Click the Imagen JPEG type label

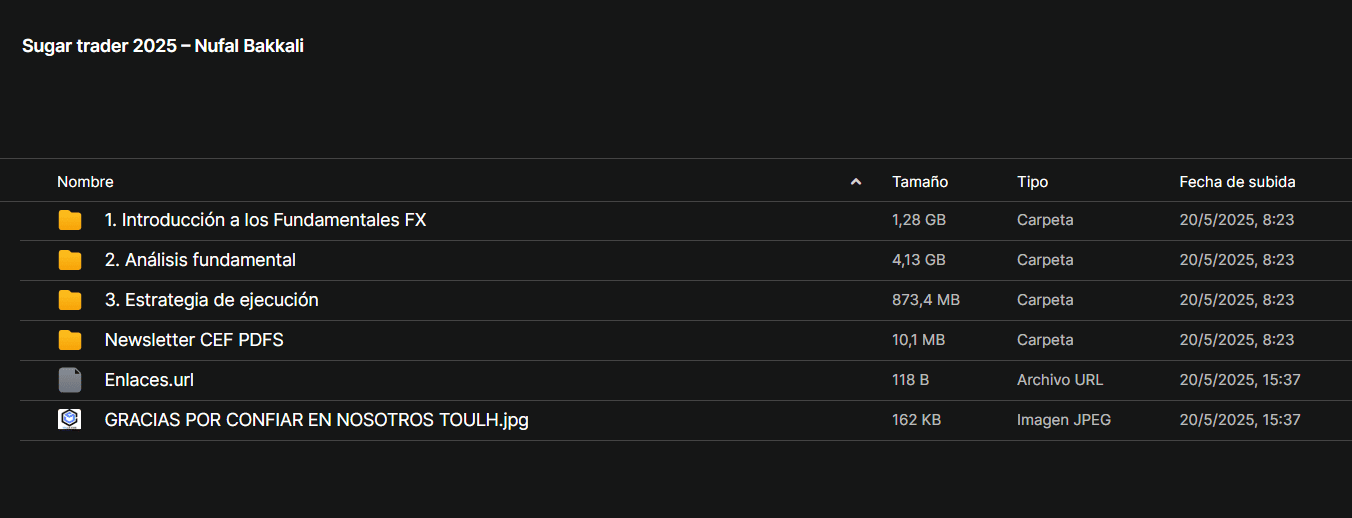coord(1064,420)
